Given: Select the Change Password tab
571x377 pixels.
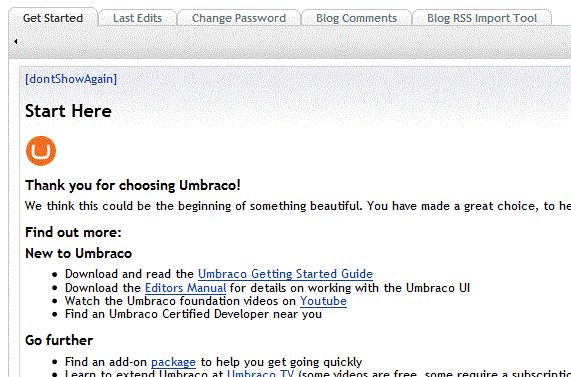Looking at the screenshot, I should [x=239, y=18].
